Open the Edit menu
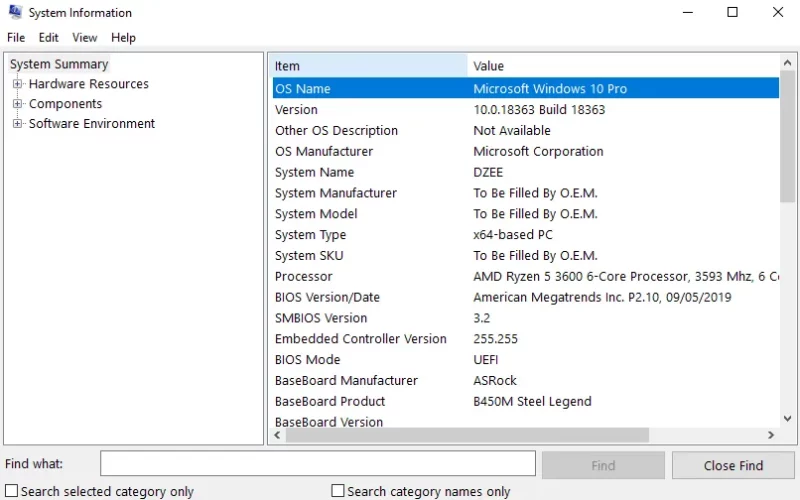This screenshot has width=800, height=500. (x=48, y=38)
